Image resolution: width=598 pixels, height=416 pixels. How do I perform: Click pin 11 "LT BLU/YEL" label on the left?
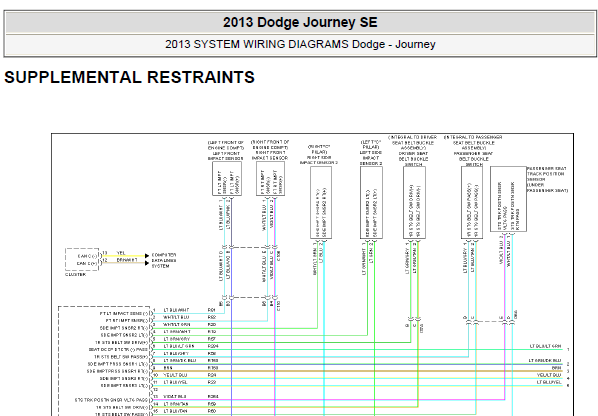[175, 382]
